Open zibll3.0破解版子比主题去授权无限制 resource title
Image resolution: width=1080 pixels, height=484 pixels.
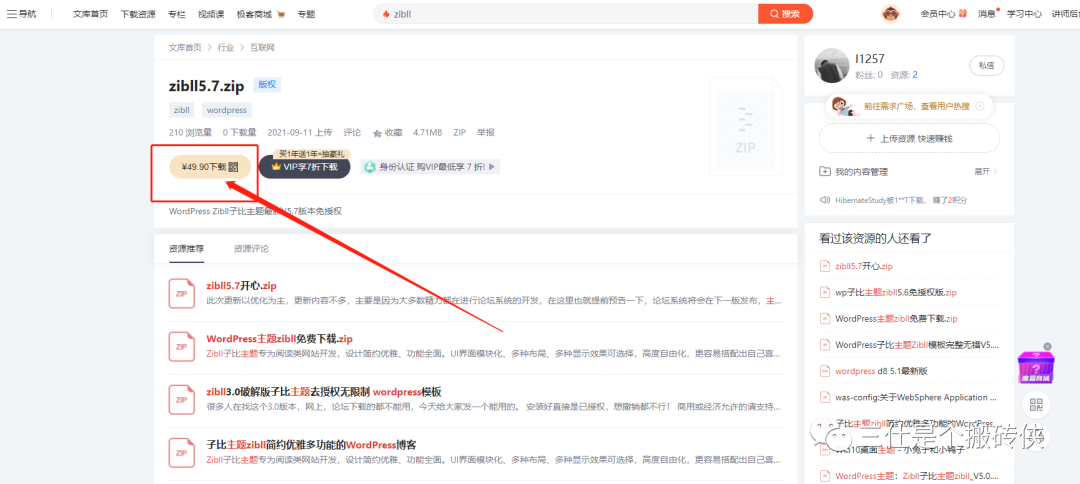pyautogui.click(x=324, y=391)
